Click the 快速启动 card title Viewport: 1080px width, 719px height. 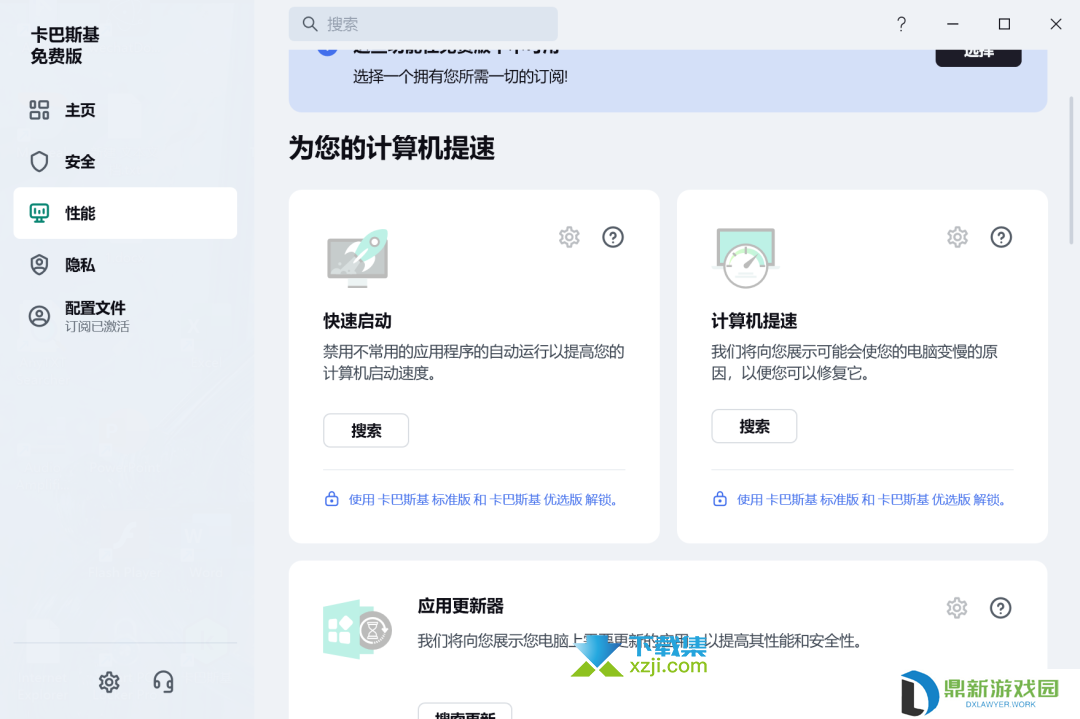point(357,321)
